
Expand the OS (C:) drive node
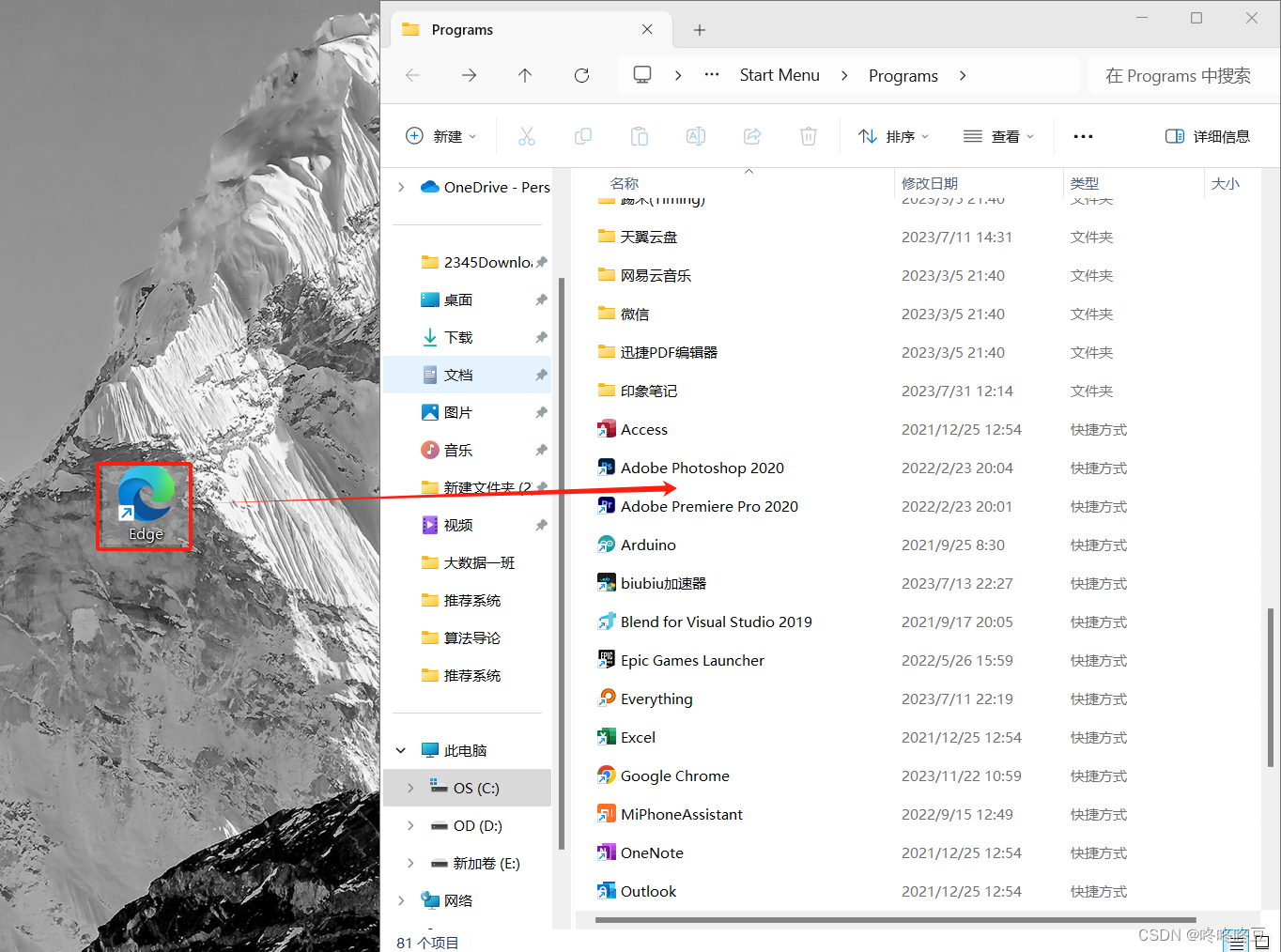click(410, 788)
